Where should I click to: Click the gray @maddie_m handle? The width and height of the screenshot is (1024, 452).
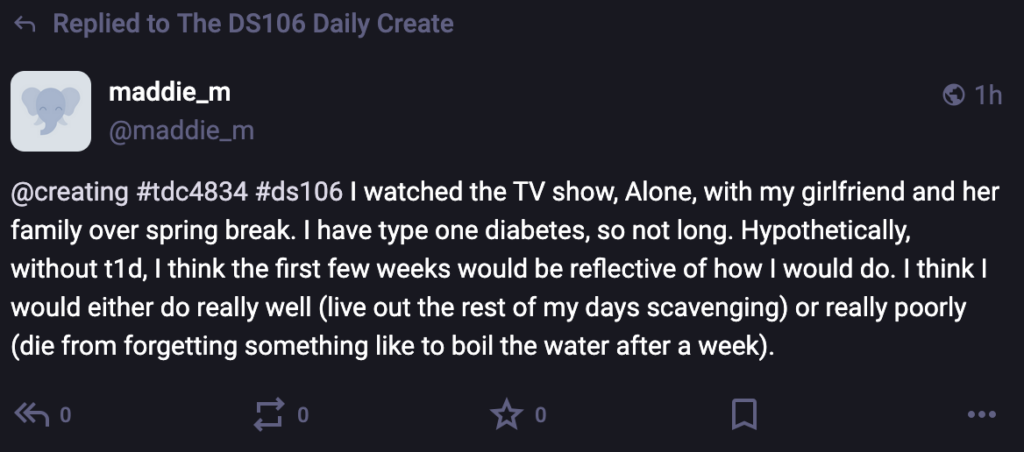pyautogui.click(x=181, y=129)
